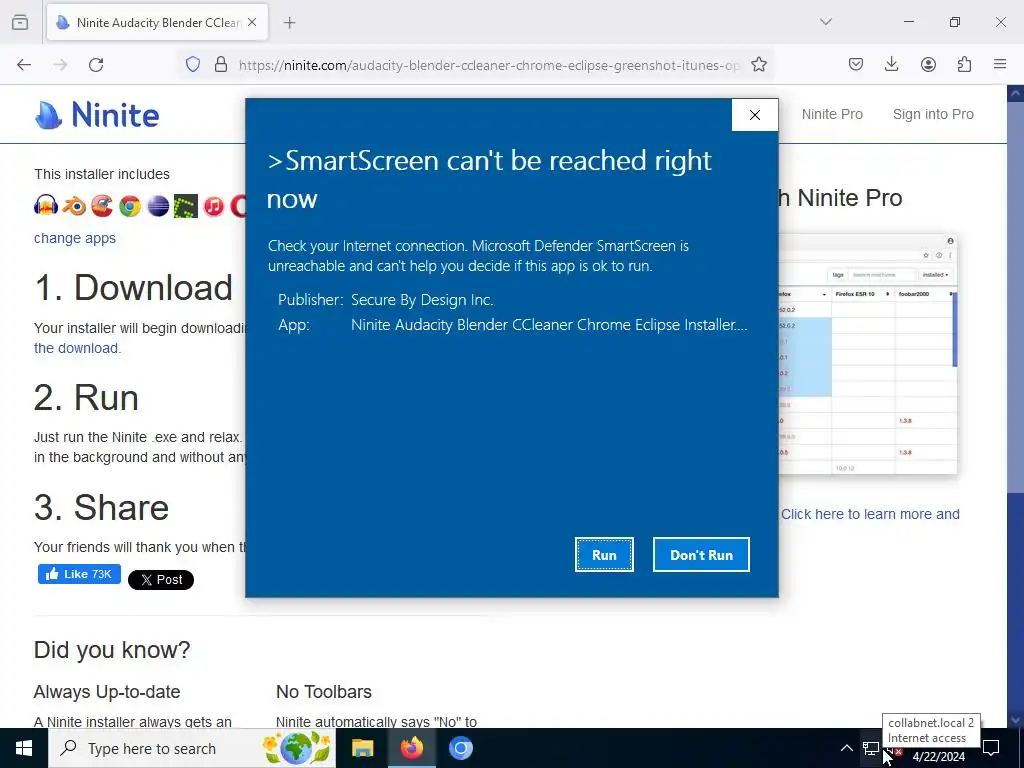Click the Greenshot app icon
The image size is (1024, 768).
tap(185, 206)
